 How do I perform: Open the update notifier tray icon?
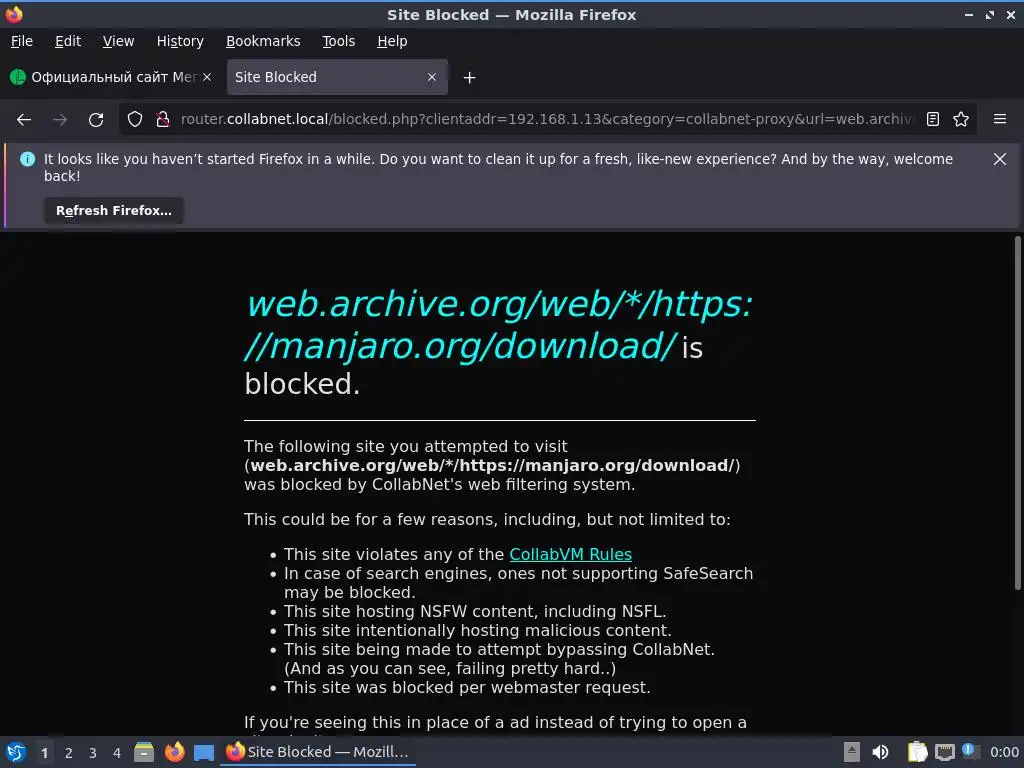click(970, 752)
